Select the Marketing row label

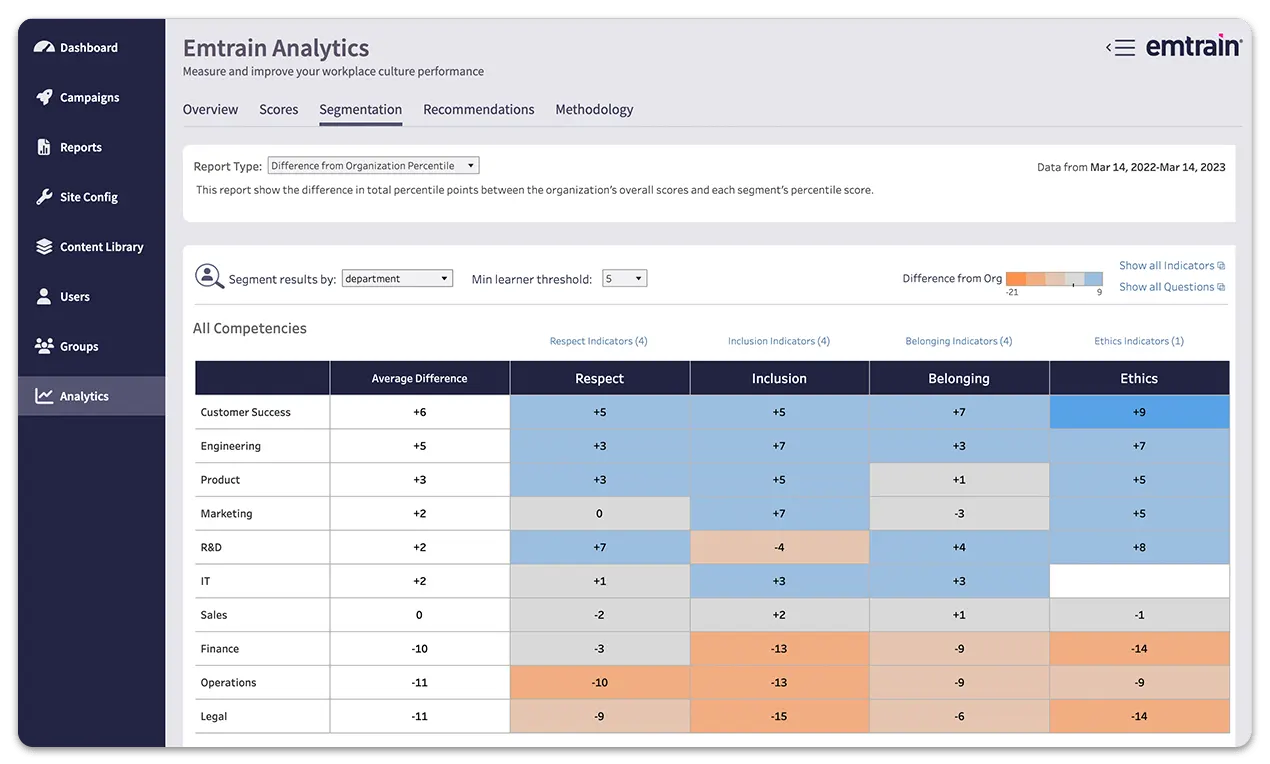(x=226, y=514)
